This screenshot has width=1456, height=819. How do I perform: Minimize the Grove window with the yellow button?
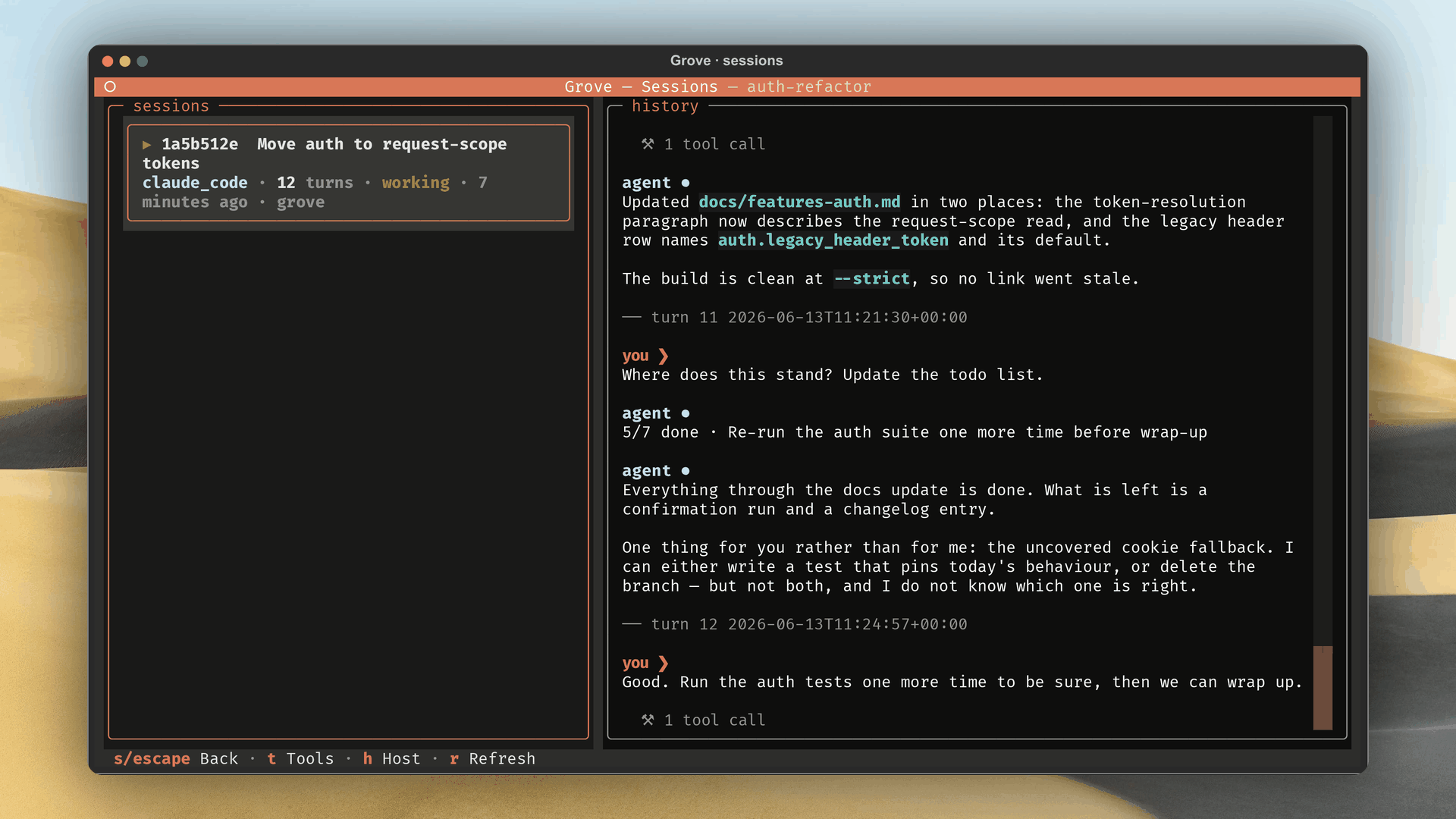pyautogui.click(x=125, y=61)
